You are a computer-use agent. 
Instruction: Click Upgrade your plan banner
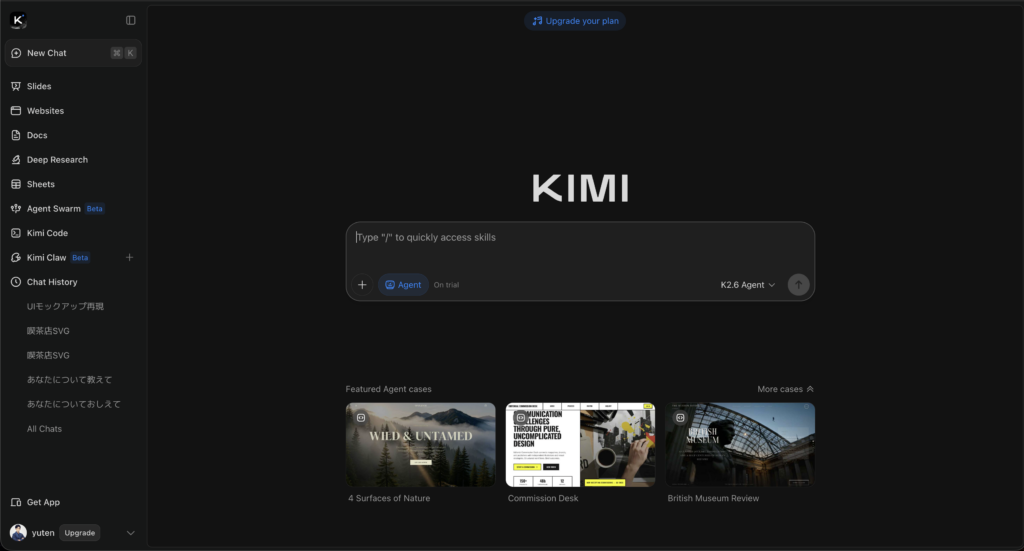click(x=575, y=21)
